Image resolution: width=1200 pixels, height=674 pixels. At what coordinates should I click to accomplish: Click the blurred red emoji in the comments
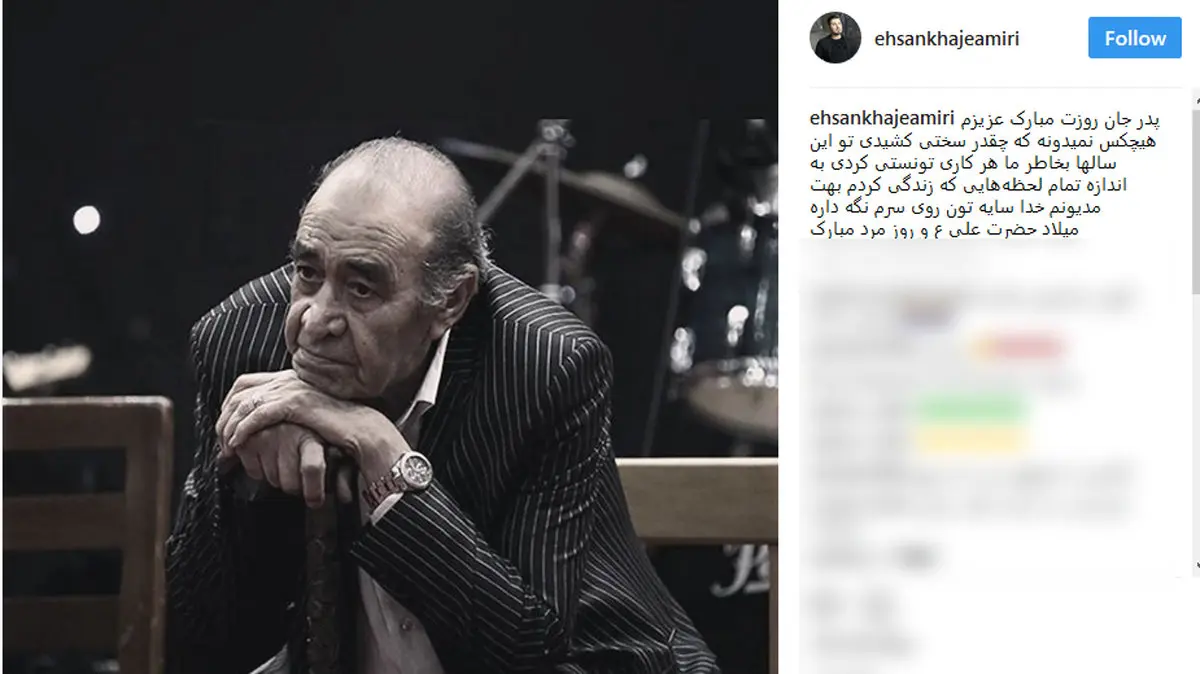click(x=1017, y=347)
